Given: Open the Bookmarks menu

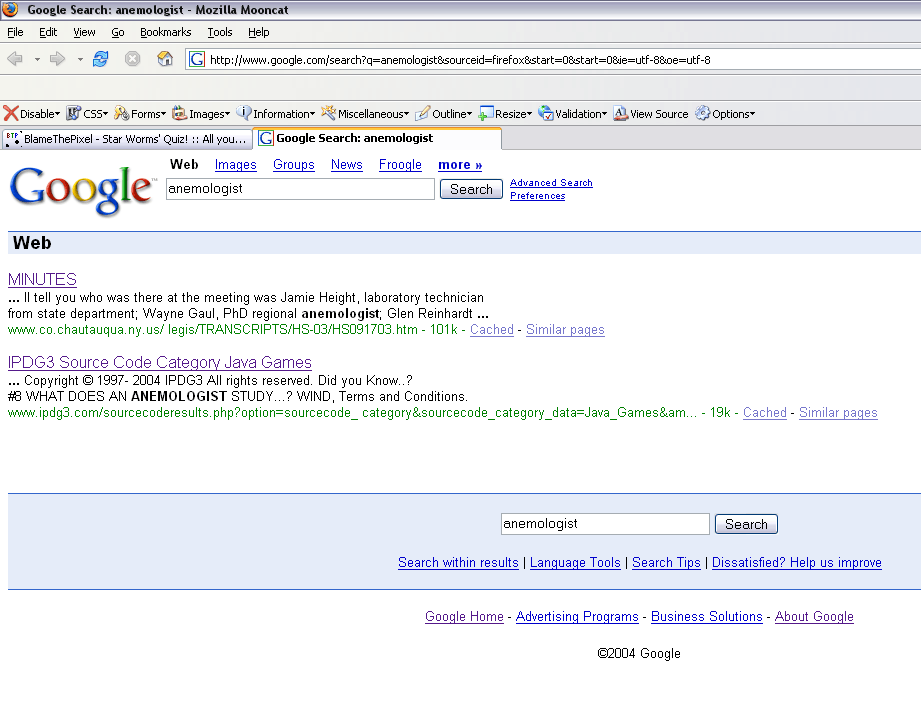Looking at the screenshot, I should click(x=166, y=32).
